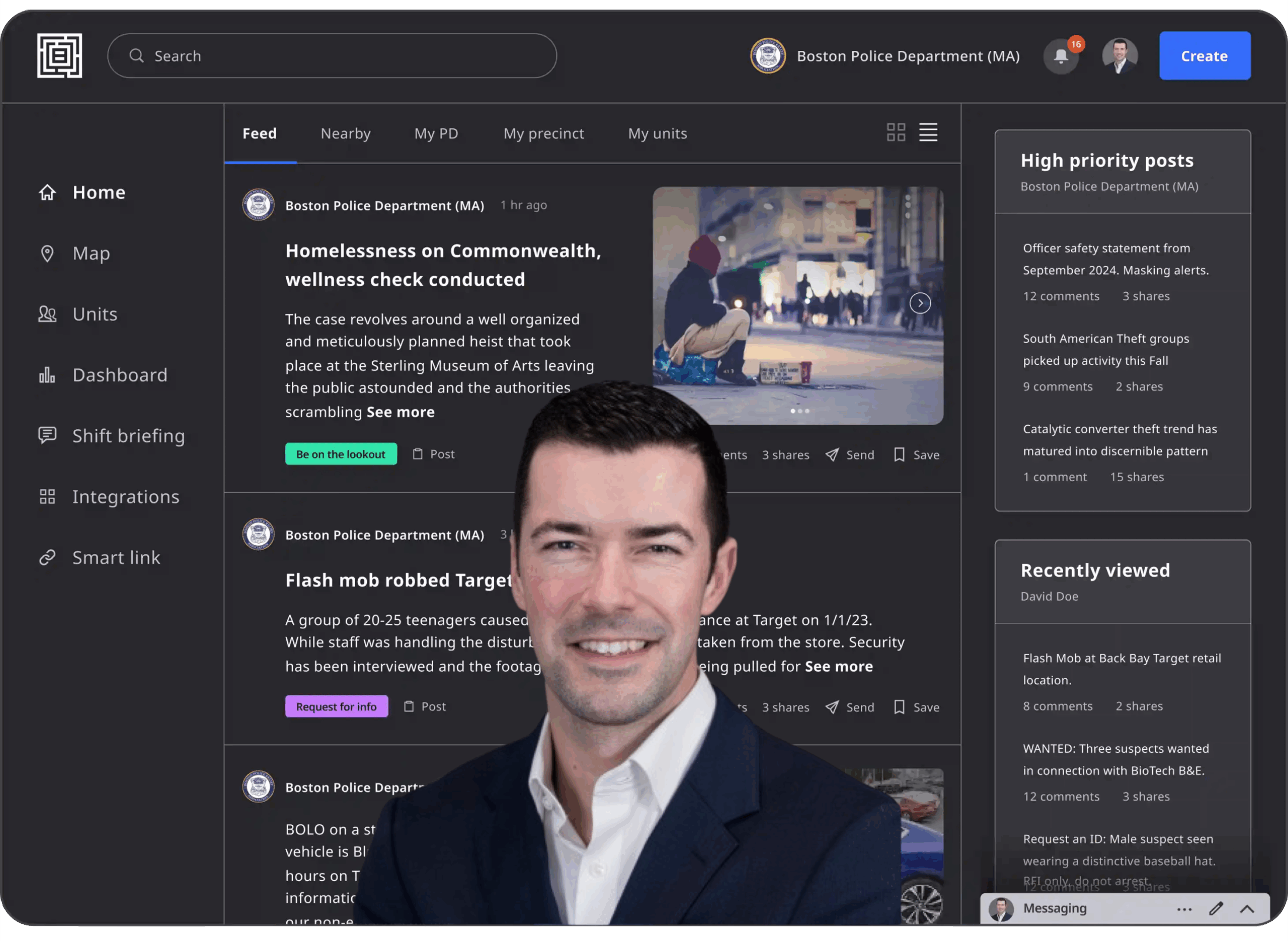Viewport: 1288px width, 941px height.
Task: Expand Flash mob post with See more
Action: point(839,666)
